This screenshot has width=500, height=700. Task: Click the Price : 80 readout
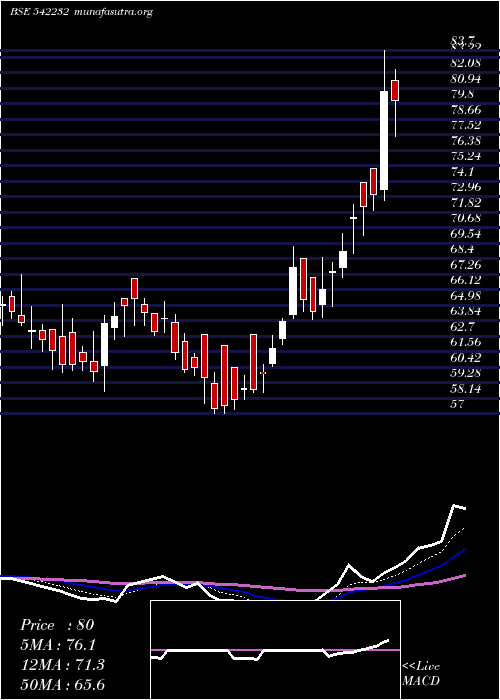57,625
